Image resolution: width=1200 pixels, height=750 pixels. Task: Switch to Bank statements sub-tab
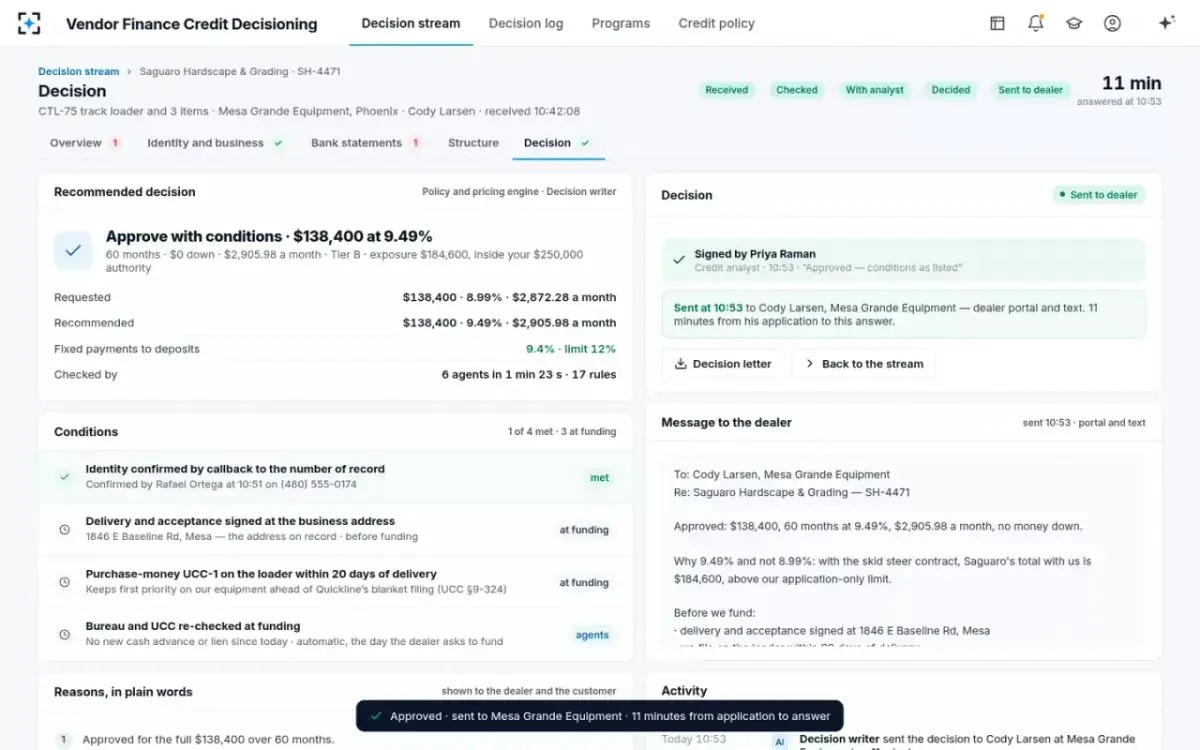point(366,143)
